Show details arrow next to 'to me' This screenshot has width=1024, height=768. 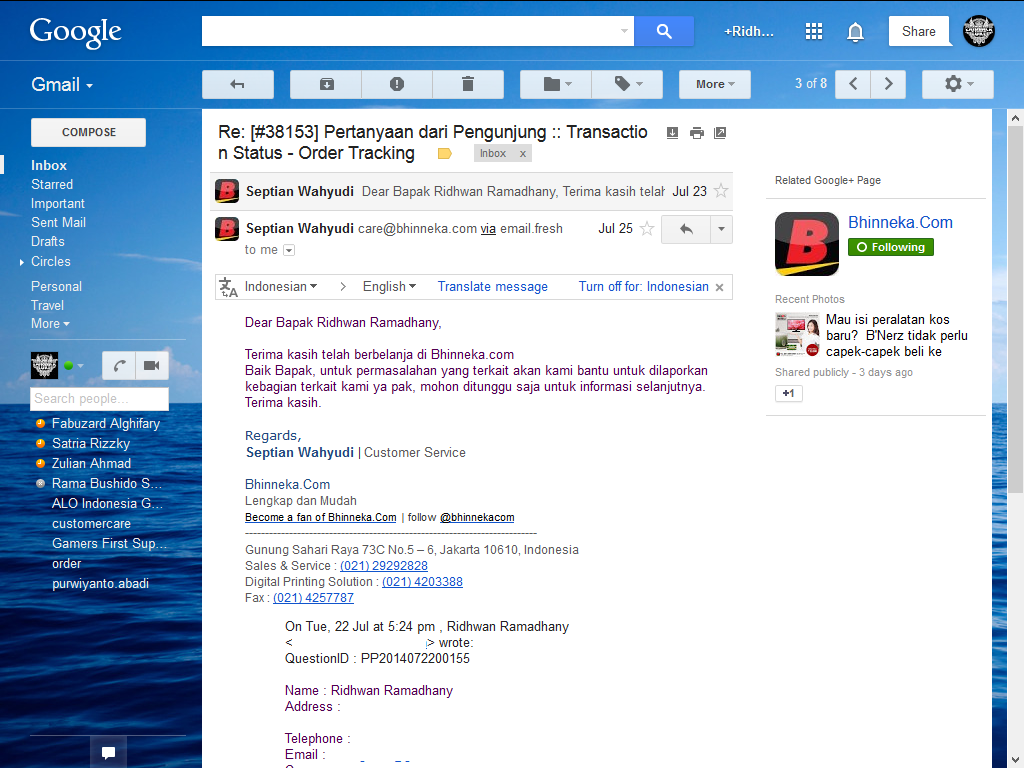[x=289, y=250]
